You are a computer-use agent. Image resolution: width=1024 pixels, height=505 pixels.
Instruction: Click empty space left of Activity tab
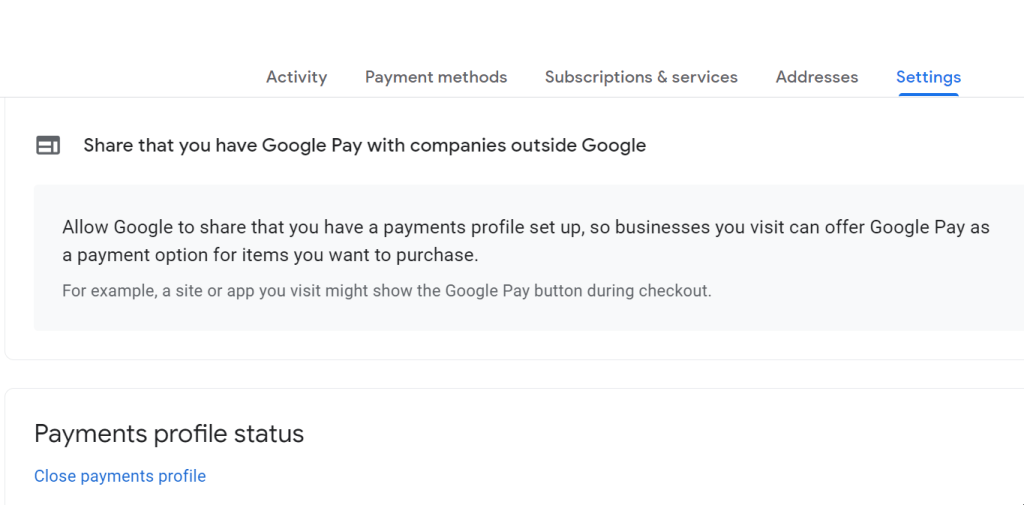point(130,77)
